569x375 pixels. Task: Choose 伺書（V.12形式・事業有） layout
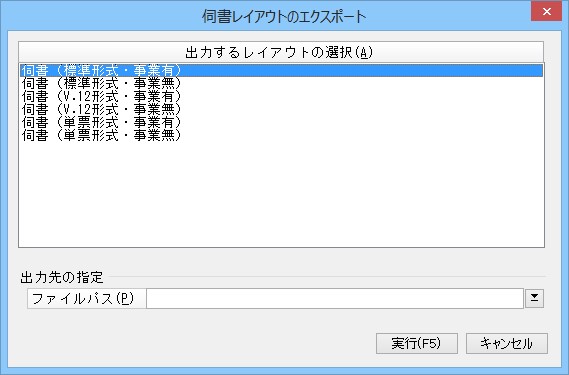pyautogui.click(x=281, y=96)
